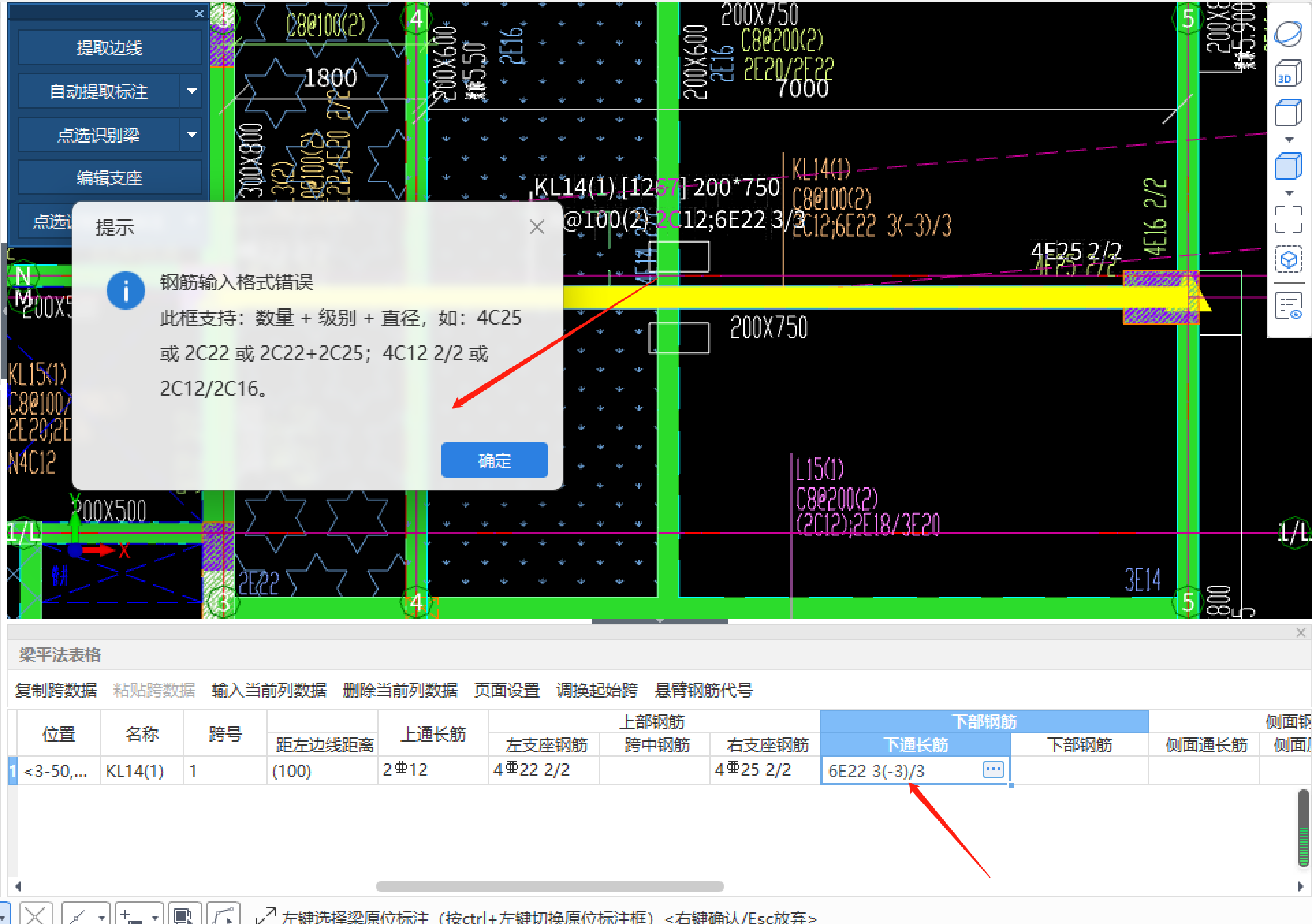Open dropdown under top view cube icon
The height and width of the screenshot is (924, 1312).
tap(1289, 140)
